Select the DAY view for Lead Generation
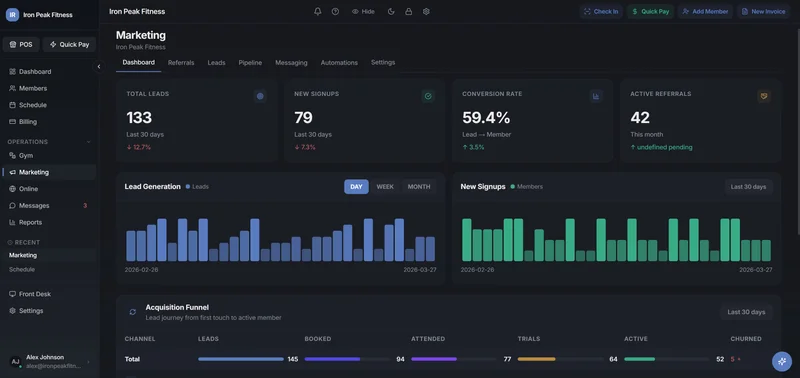 pos(356,187)
